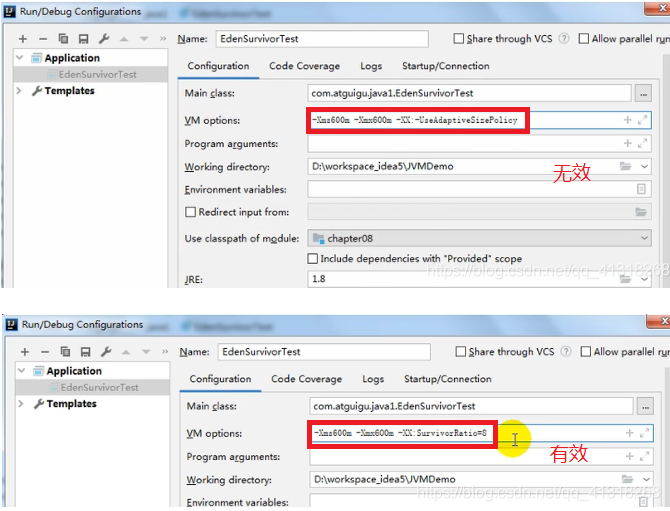Click the Startup/Connection tab in lower dialog

point(448,379)
